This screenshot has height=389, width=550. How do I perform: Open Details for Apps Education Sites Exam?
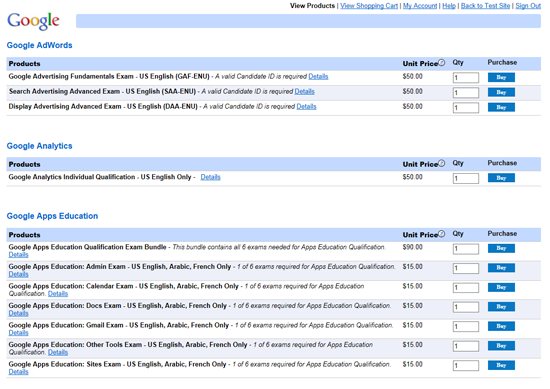pyautogui.click(x=19, y=372)
